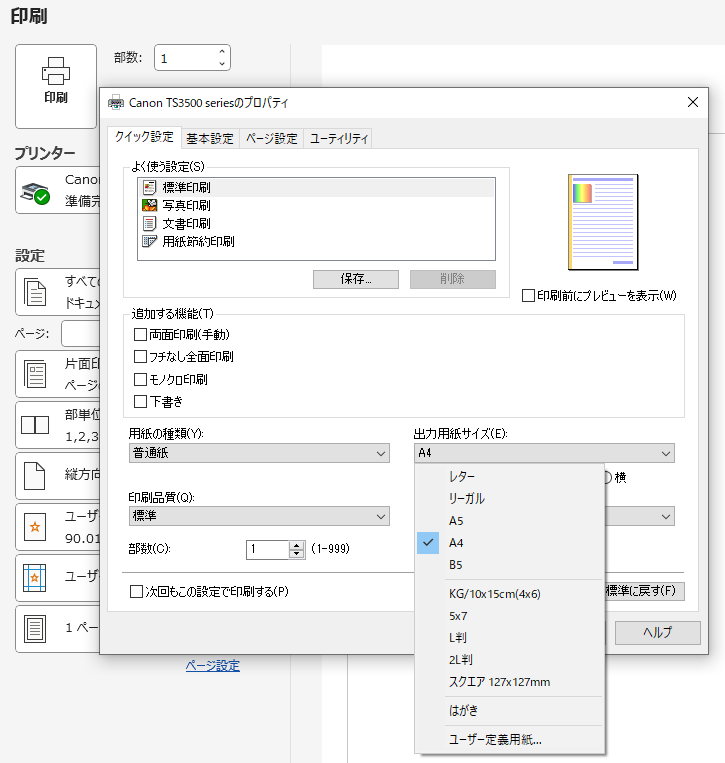Screen dimensions: 725x763
Task: Enable 下書き checkbox
Action: tap(140, 401)
